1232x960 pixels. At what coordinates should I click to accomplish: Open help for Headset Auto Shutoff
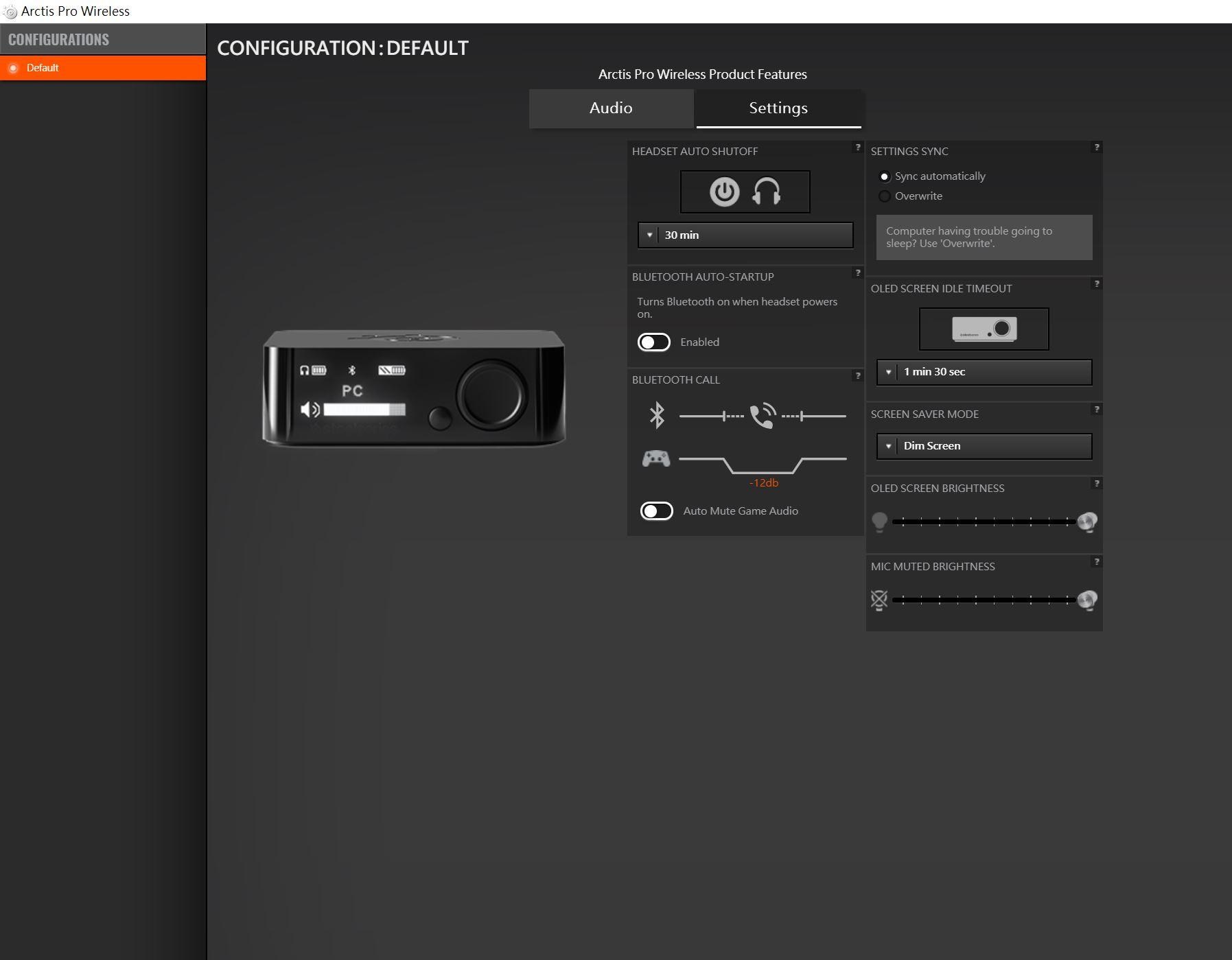coord(857,147)
